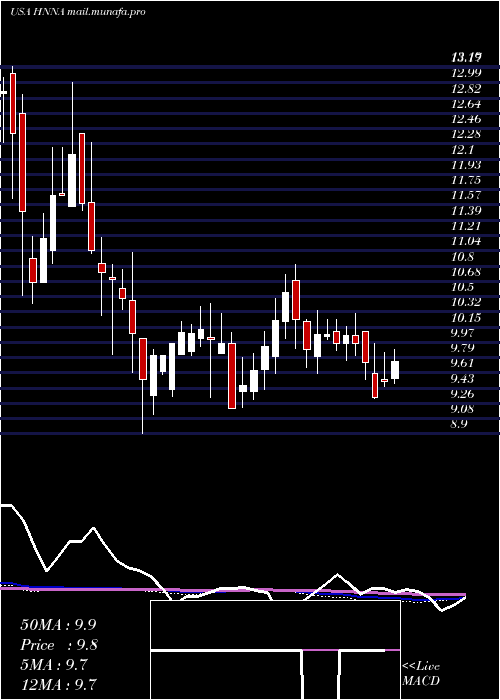Click the 10.5 price axis label
The height and width of the screenshot is (700, 500).
click(462, 287)
